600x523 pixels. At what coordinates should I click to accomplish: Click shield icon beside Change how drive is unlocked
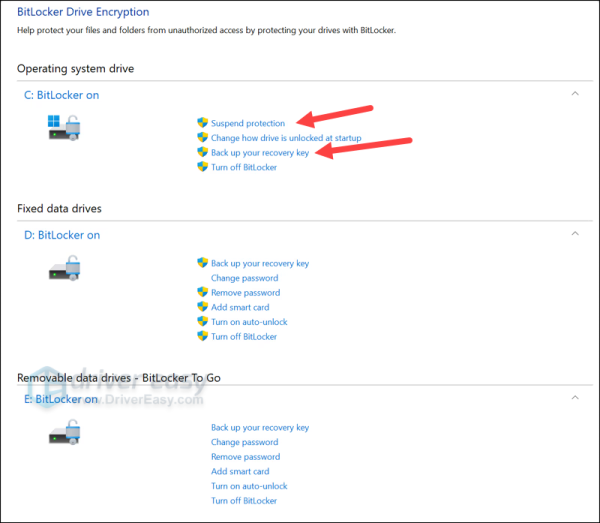[202, 137]
